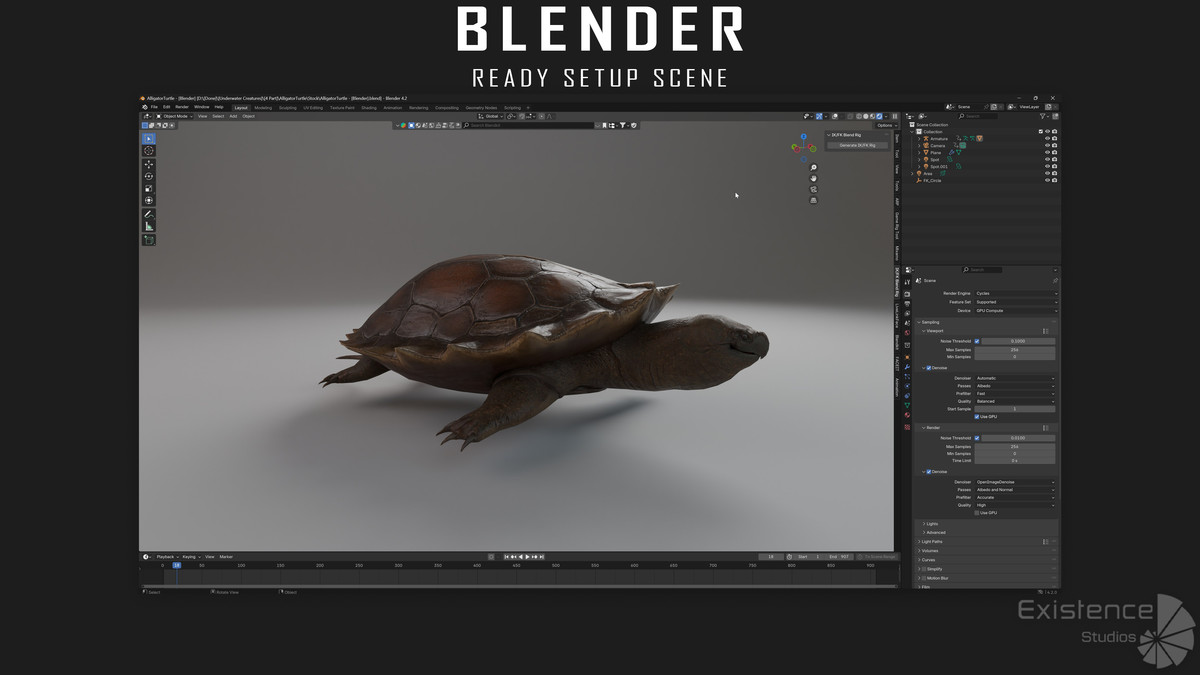The height and width of the screenshot is (675, 1200).
Task: Click the viewport Noise Threshold value field
Action: click(1018, 341)
